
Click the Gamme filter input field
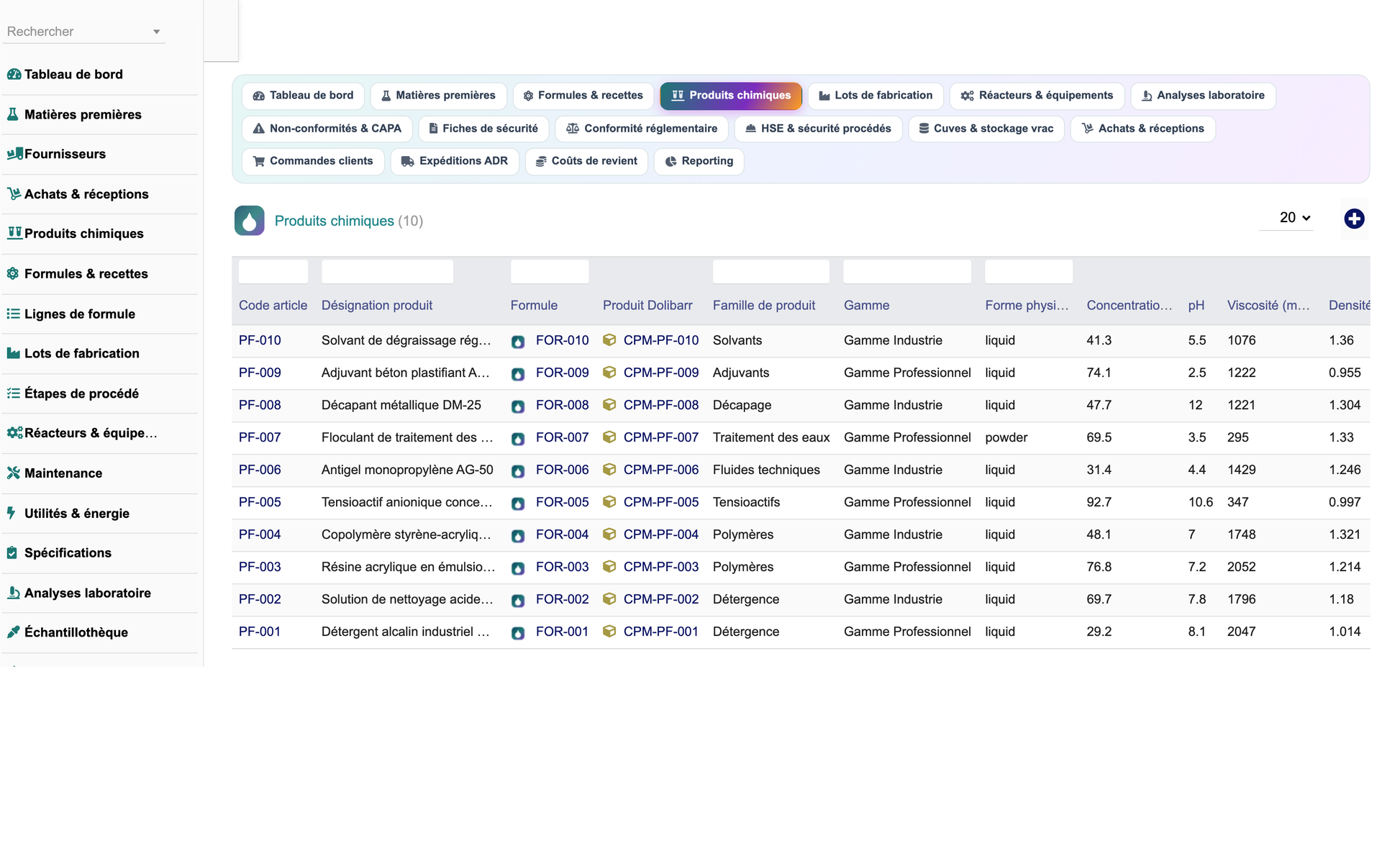point(906,272)
